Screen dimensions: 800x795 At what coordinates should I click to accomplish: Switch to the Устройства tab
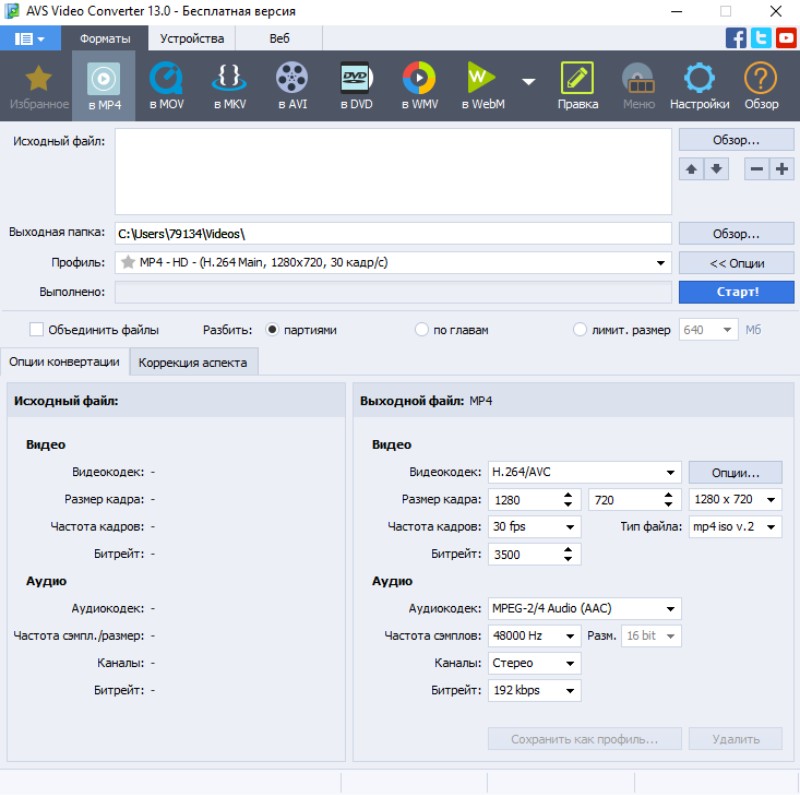click(192, 38)
